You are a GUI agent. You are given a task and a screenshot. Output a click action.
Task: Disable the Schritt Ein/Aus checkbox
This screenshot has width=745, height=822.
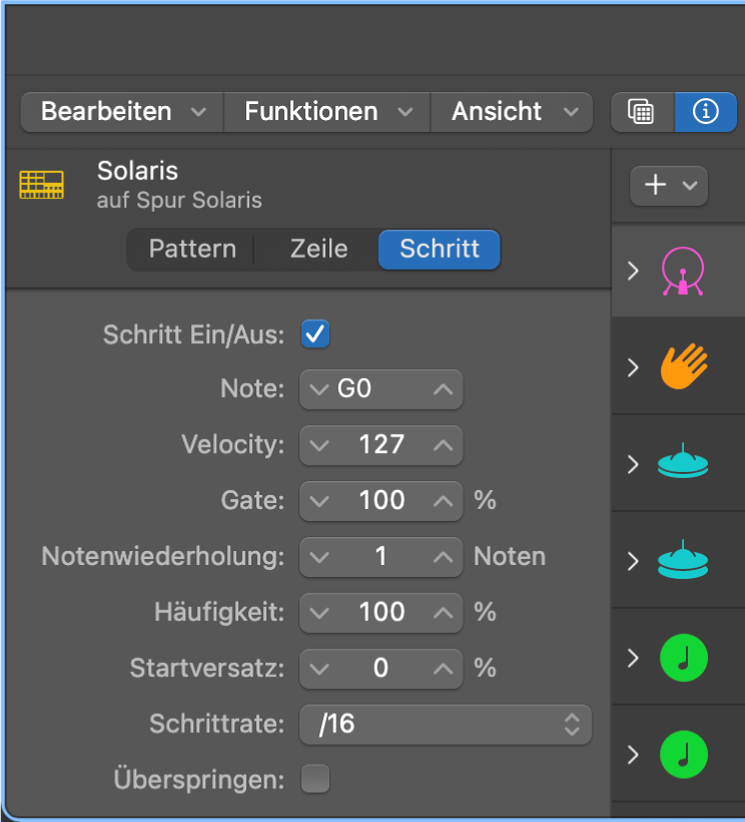click(x=315, y=334)
